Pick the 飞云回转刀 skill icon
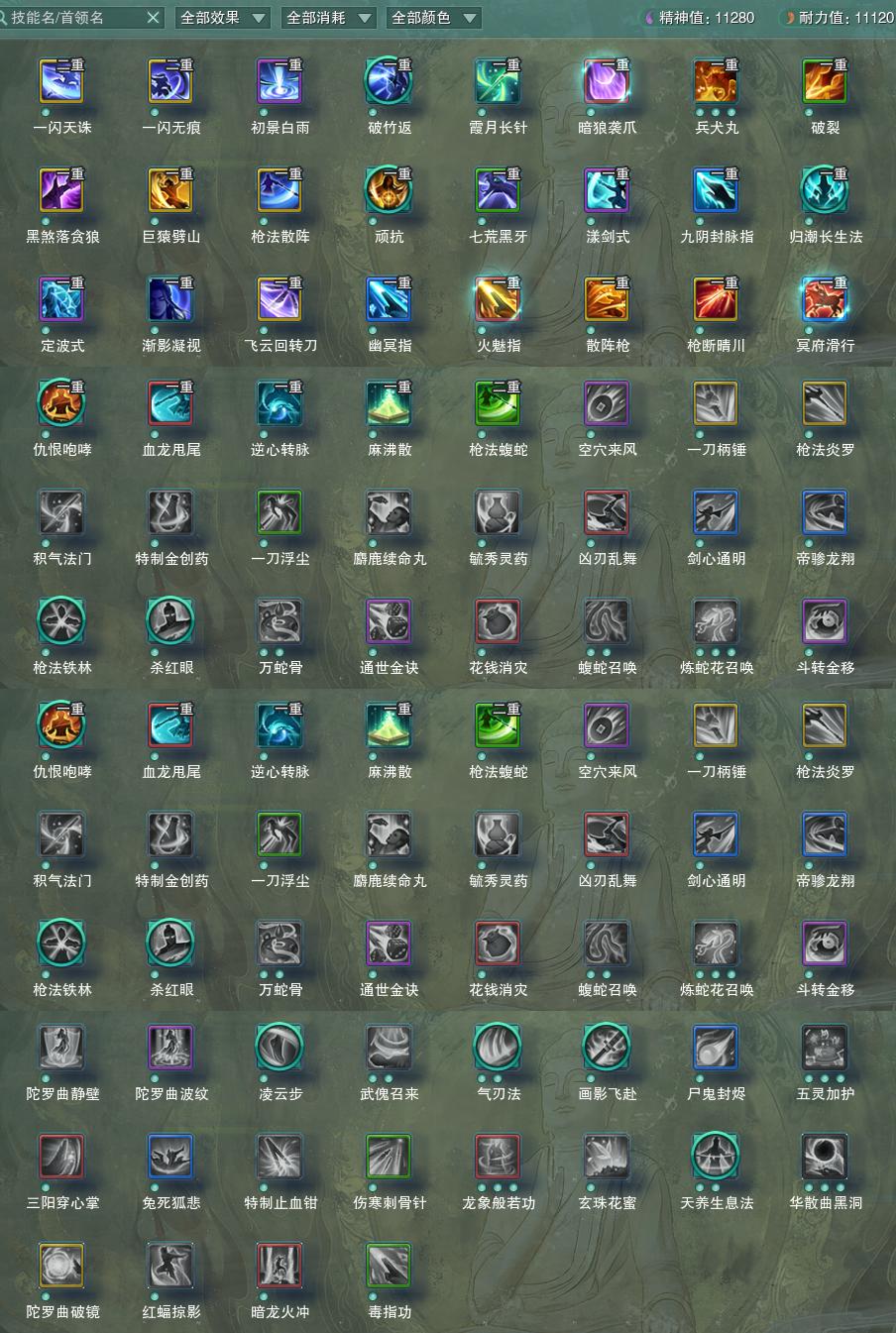896x1333 pixels. coord(280,300)
